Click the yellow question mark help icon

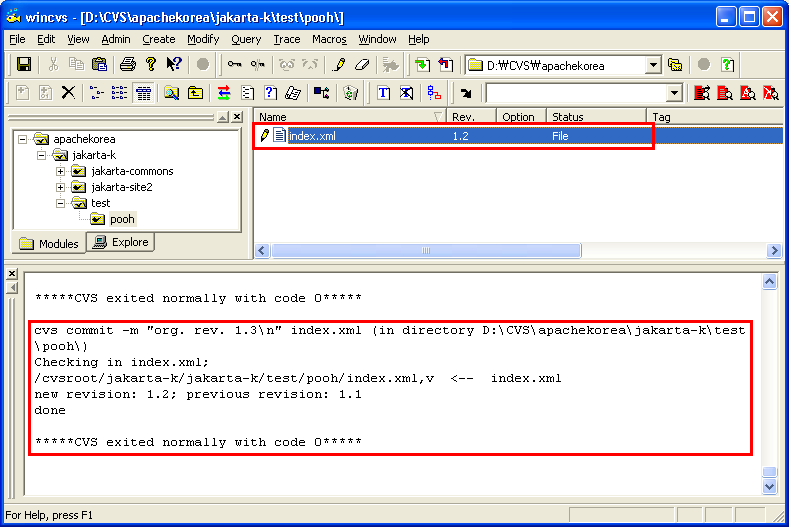(x=151, y=65)
